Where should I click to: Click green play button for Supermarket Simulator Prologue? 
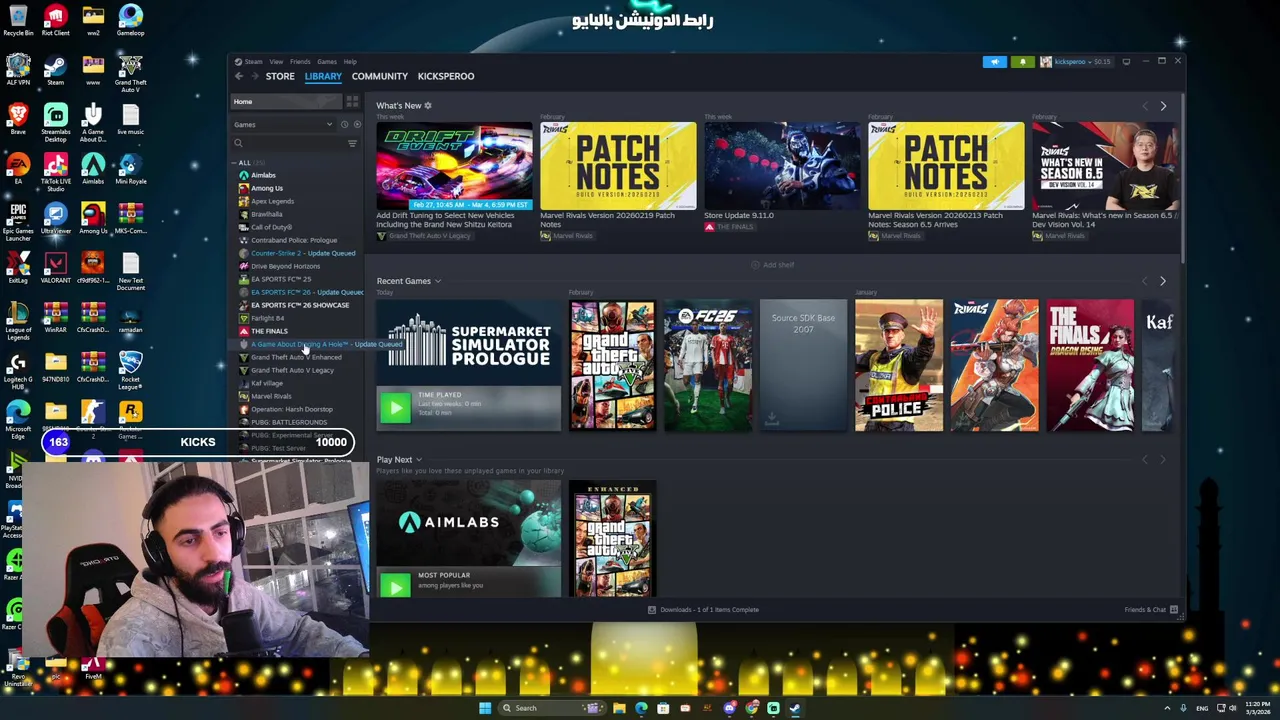(395, 407)
